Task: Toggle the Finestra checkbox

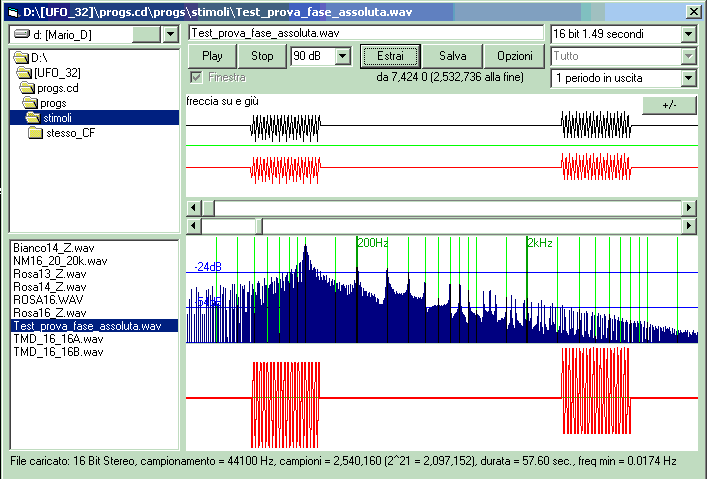Action: [x=196, y=77]
